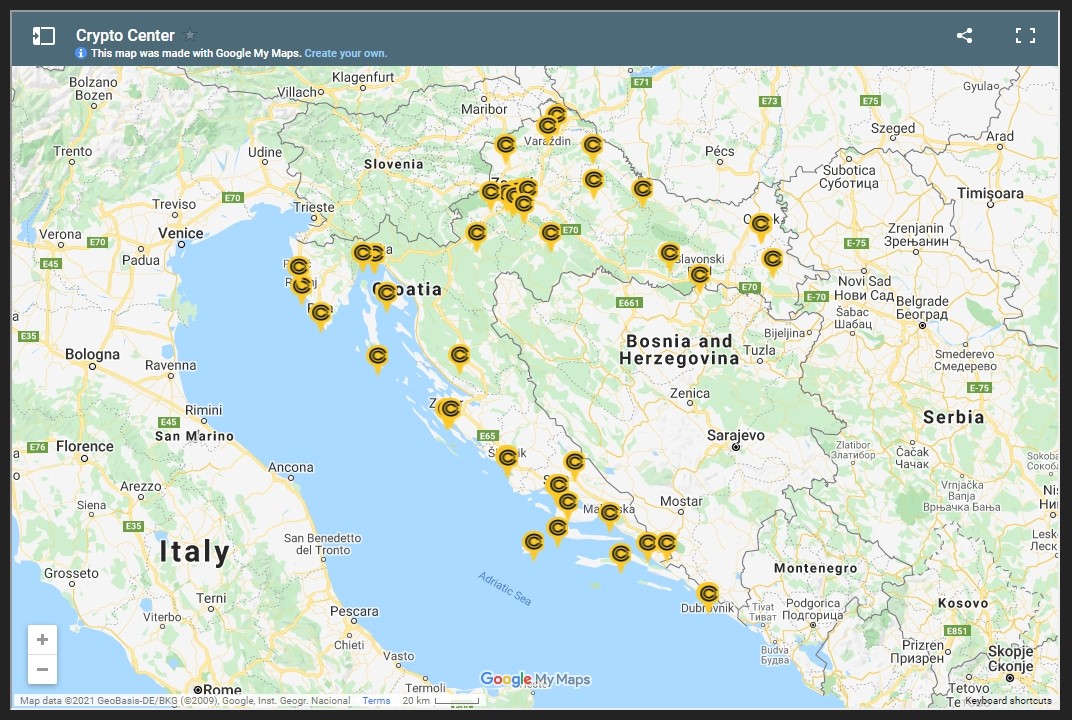Click the Google My Maps logo
1072x720 pixels.
point(535,680)
